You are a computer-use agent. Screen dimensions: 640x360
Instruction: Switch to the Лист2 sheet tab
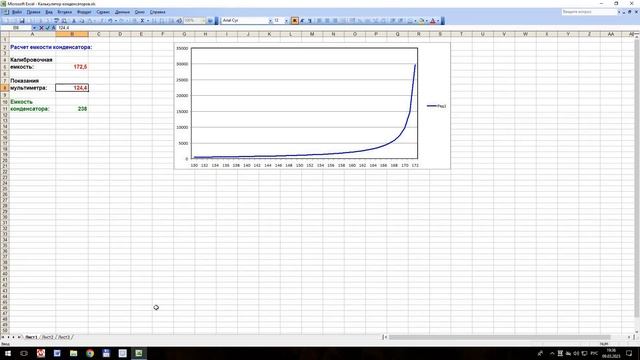48,337
